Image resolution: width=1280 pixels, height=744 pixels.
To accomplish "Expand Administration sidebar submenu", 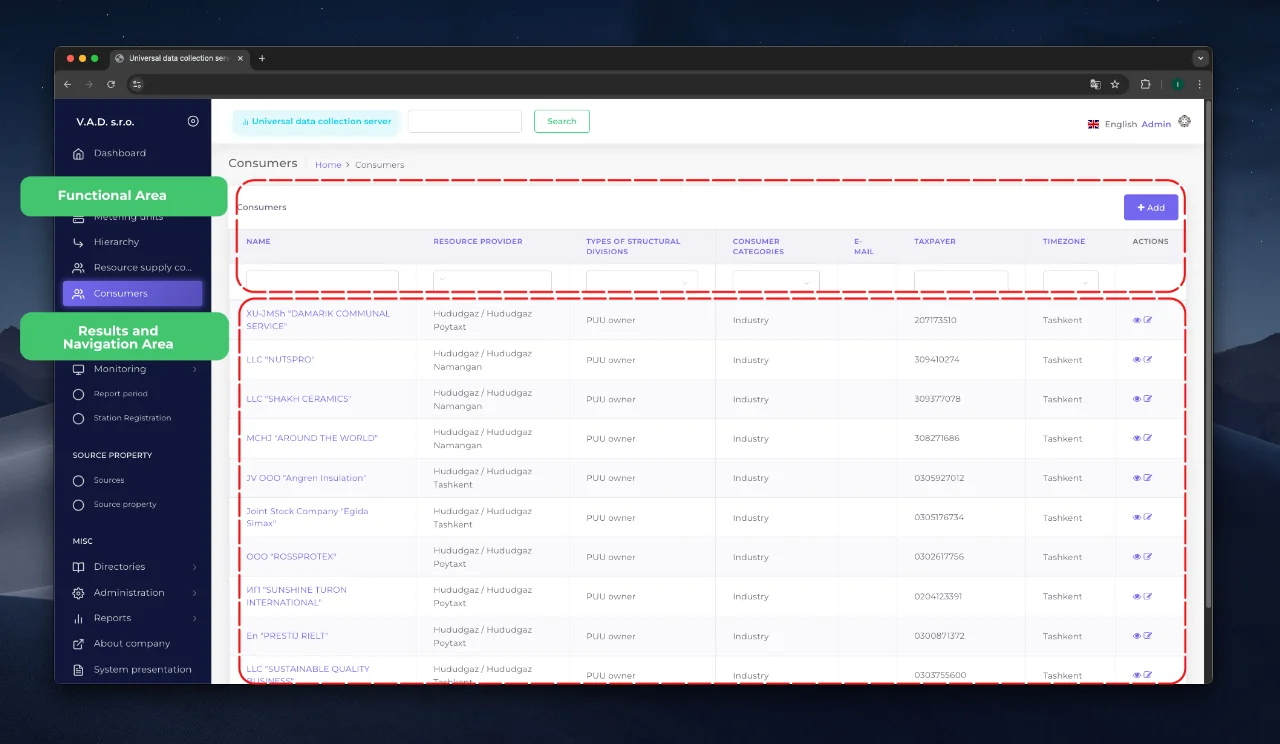I will point(134,593).
